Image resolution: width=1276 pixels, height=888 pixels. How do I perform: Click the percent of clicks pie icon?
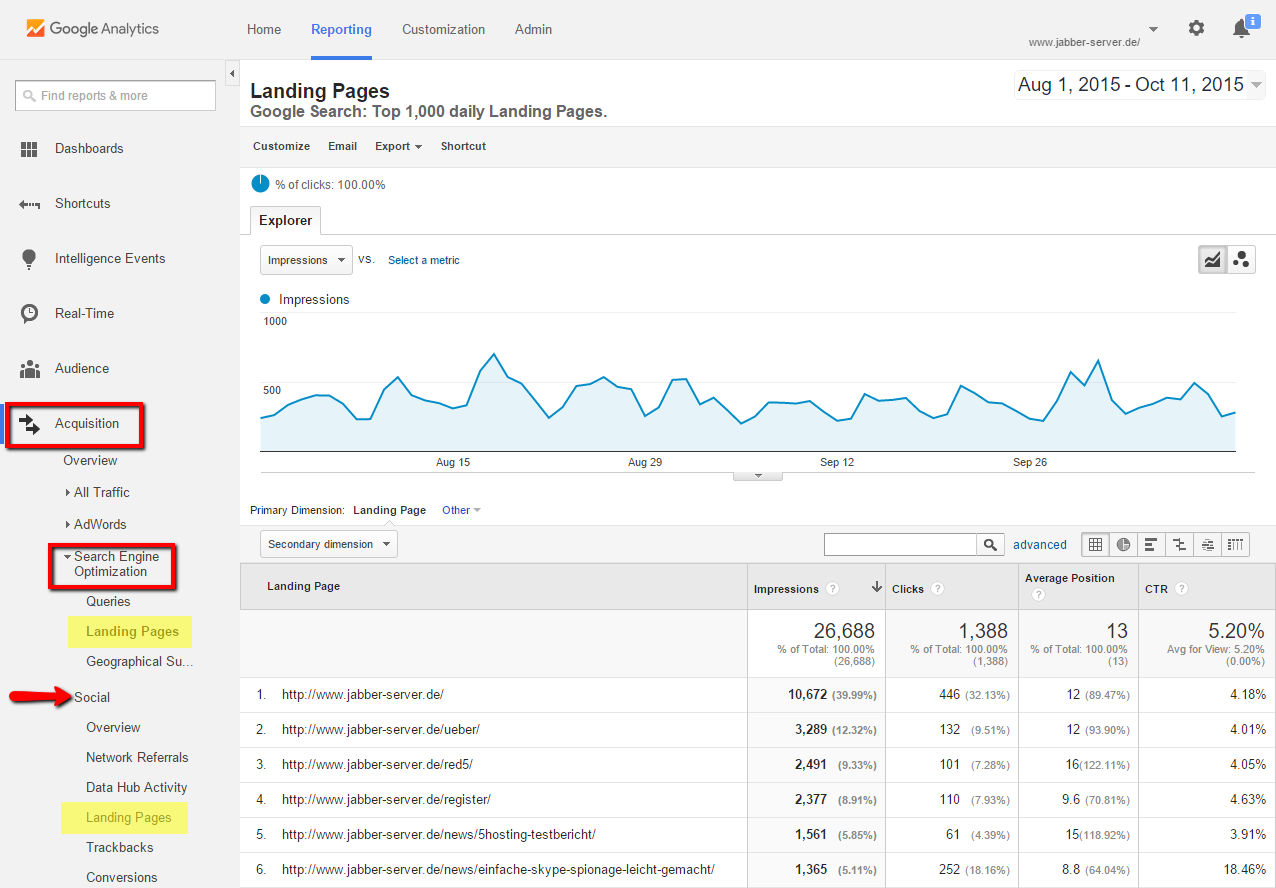(x=260, y=184)
